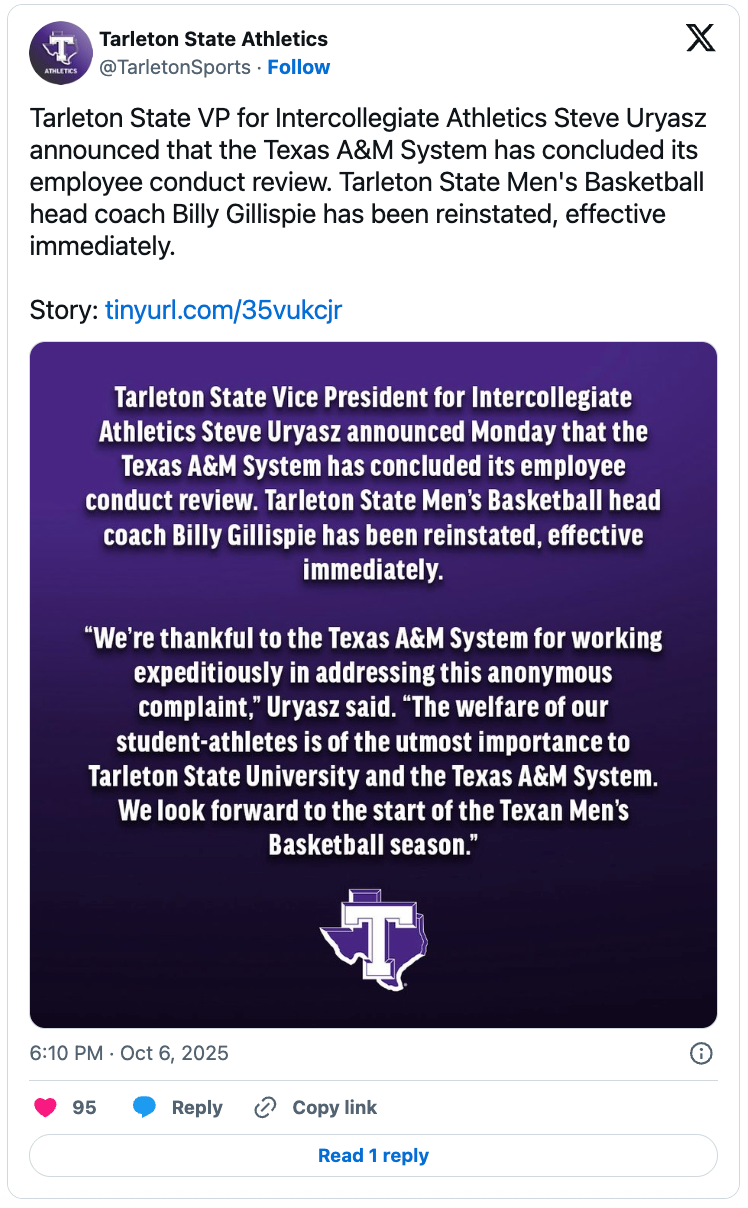Click the Tarleton State Athletics profile avatar
The height and width of the screenshot is (1208, 748).
(62, 54)
